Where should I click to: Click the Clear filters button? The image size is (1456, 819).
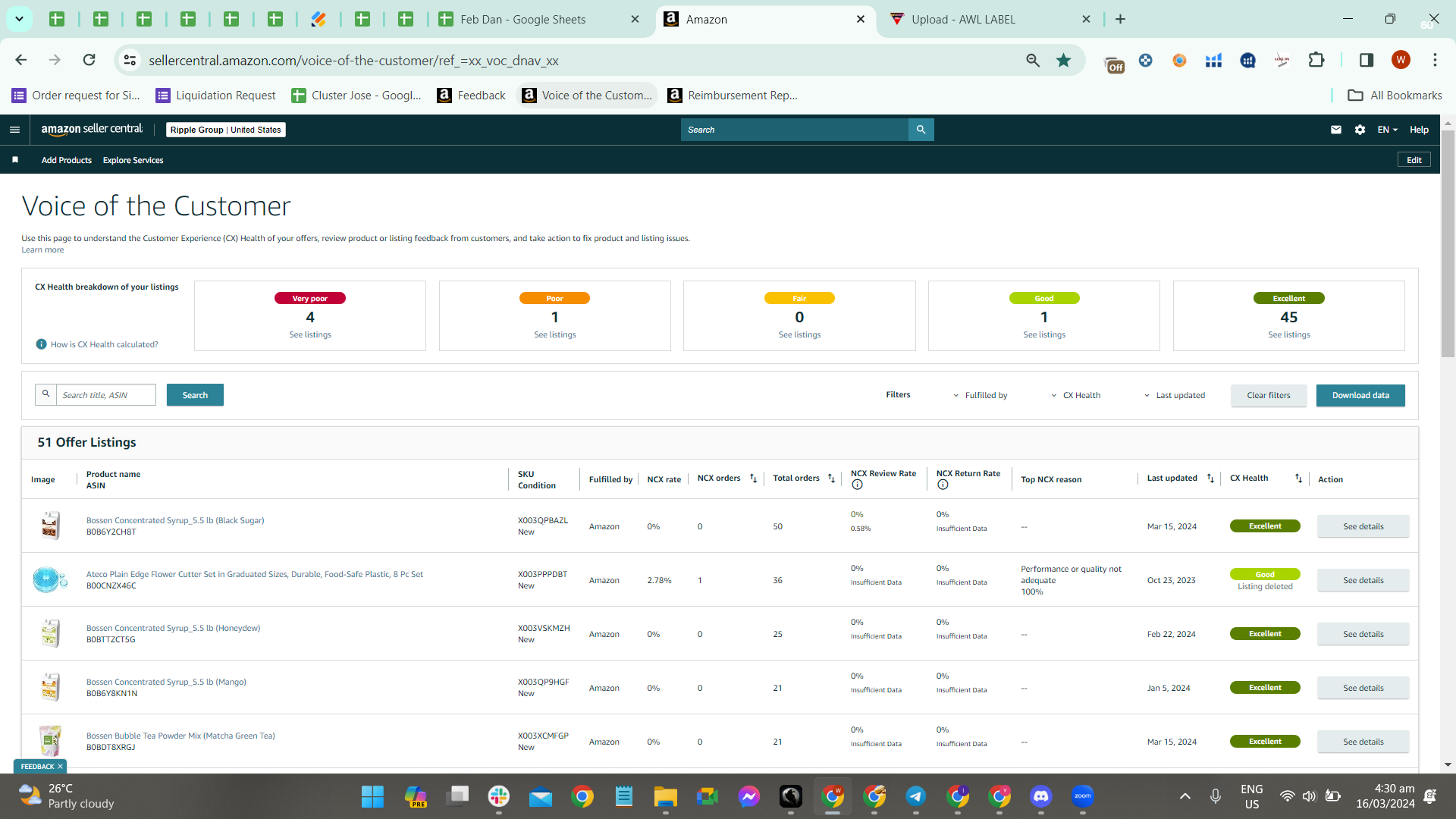tap(1269, 395)
